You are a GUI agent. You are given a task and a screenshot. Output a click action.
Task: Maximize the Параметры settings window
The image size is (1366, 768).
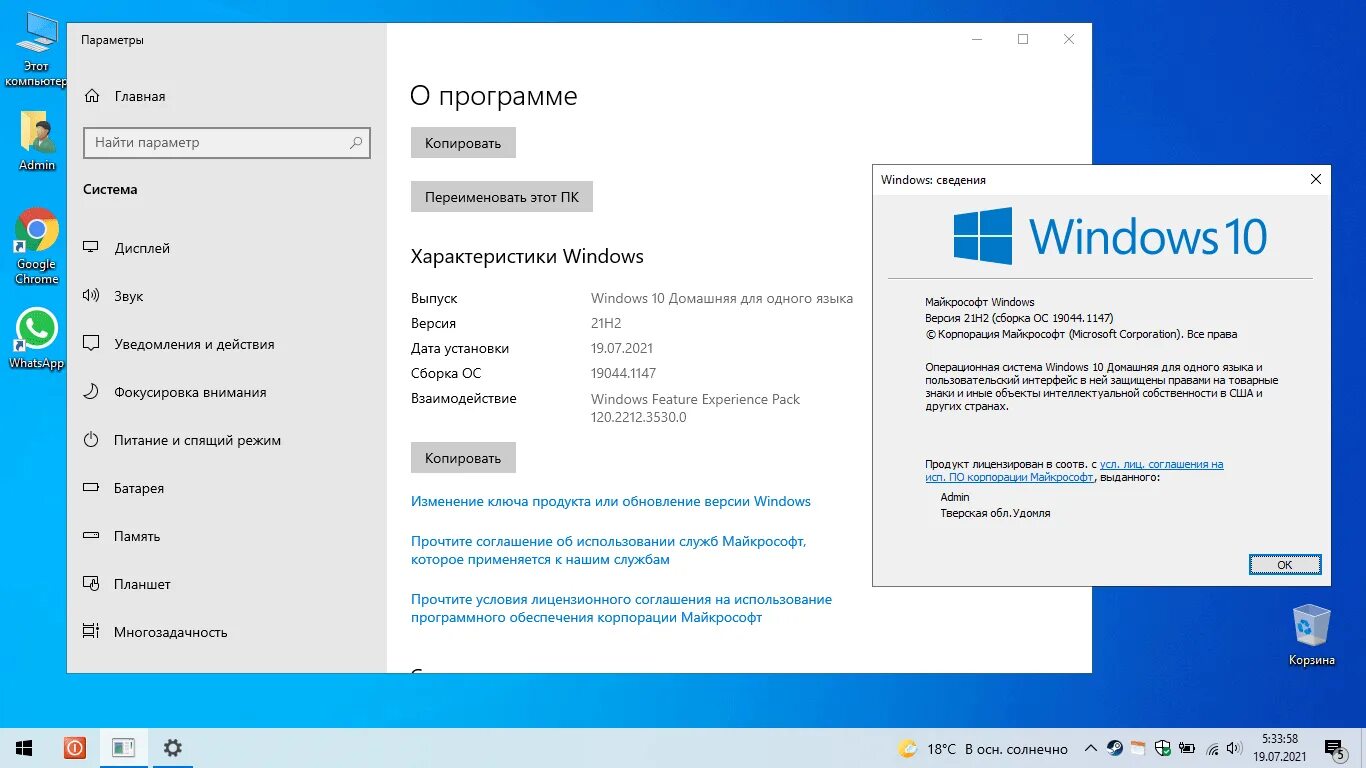1023,39
